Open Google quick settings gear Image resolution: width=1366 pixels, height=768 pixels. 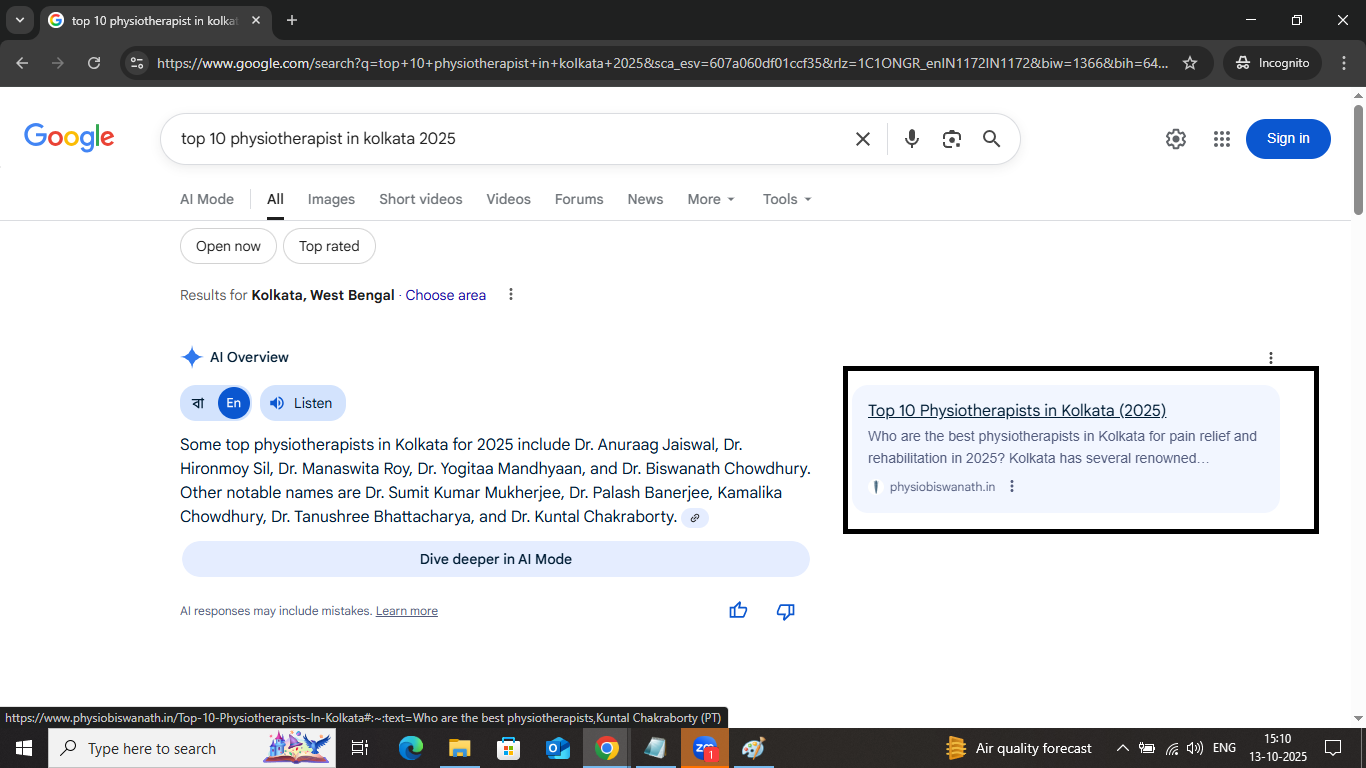point(1175,139)
